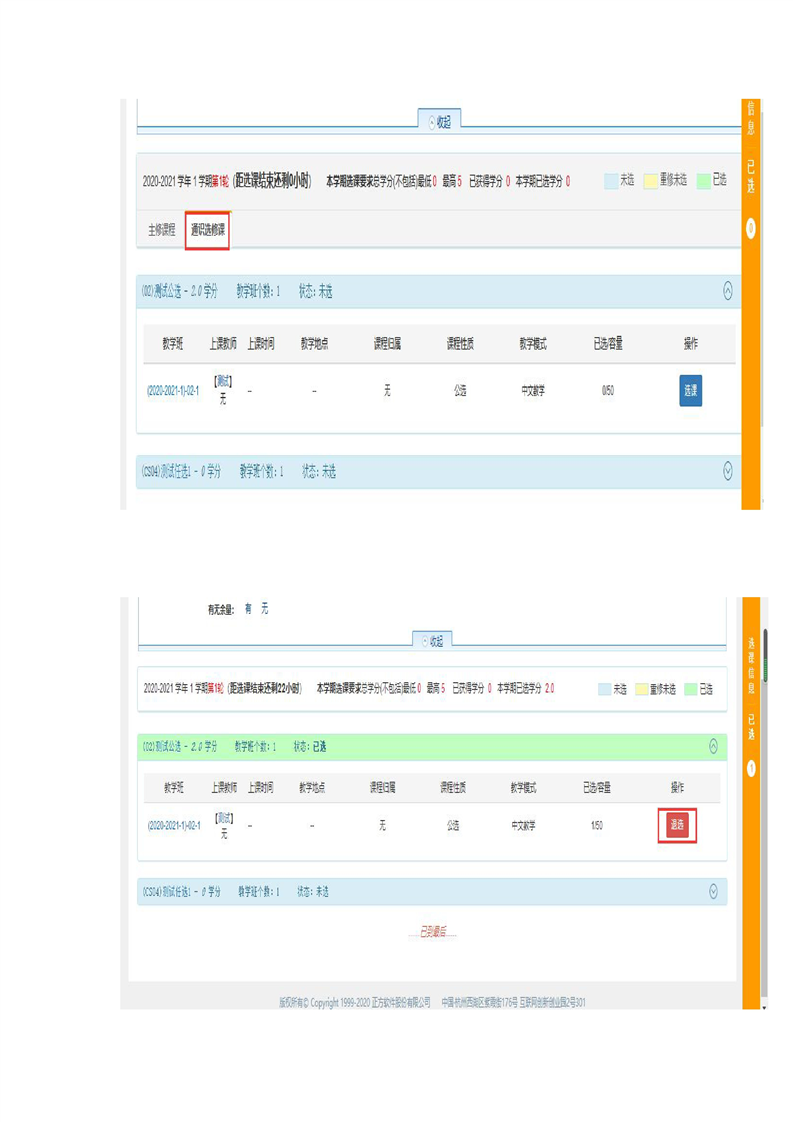Collapse the 测试公选 panel with status 未选
This screenshot has height=1122, width=793.
tap(727, 291)
